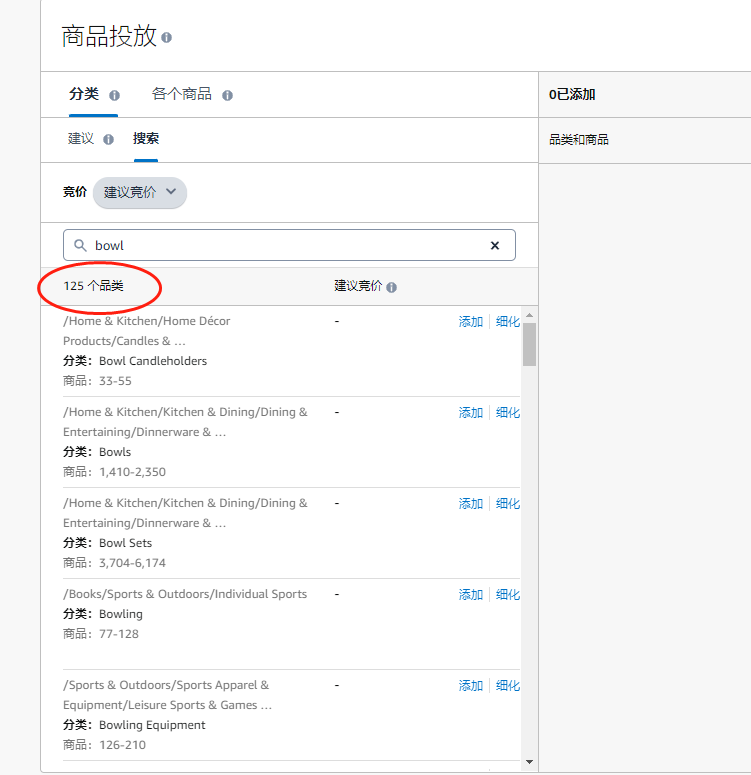The width and height of the screenshot is (751, 775).
Task: Add the Bowling Equipment category
Action: pos(471,686)
